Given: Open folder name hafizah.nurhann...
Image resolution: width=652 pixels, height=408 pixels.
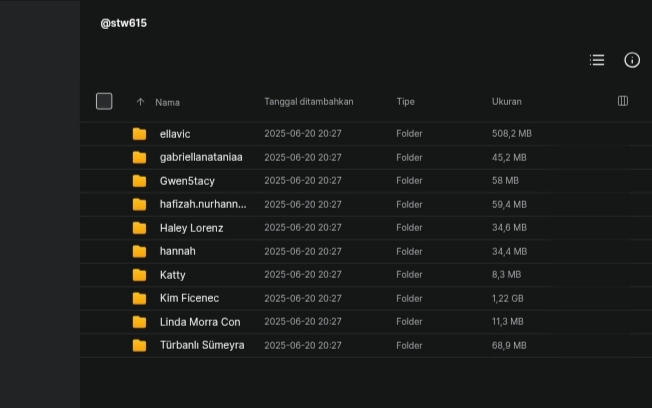Looking at the screenshot, I should (x=203, y=204).
